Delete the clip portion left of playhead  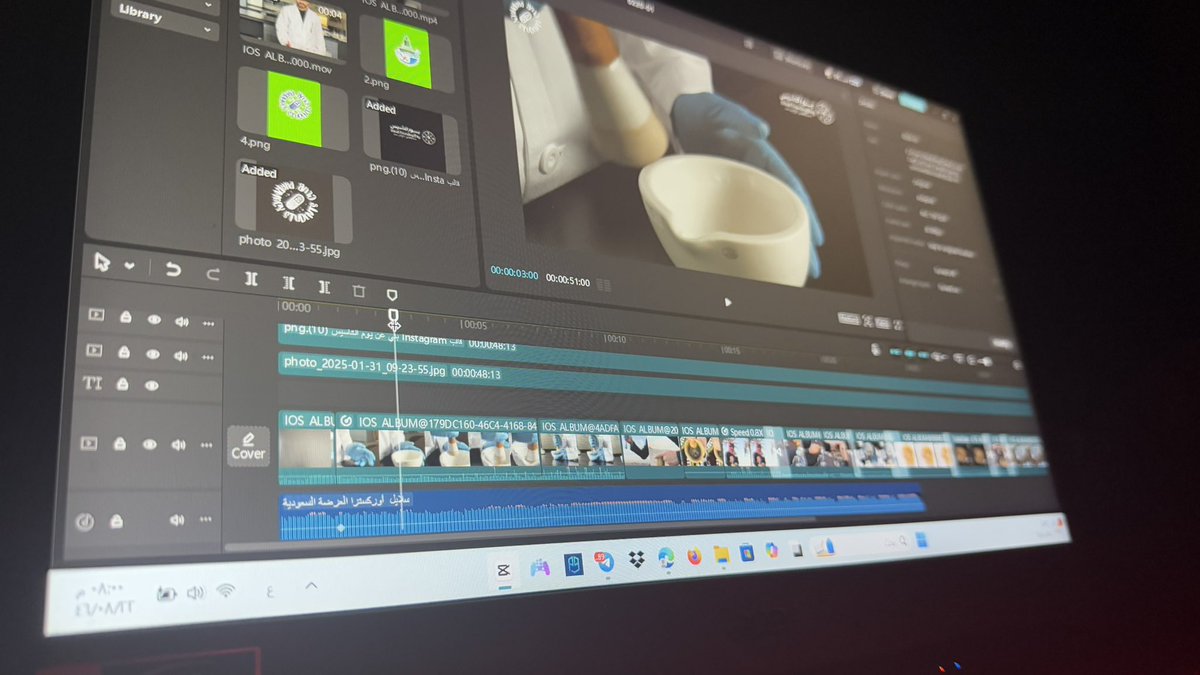pos(288,283)
